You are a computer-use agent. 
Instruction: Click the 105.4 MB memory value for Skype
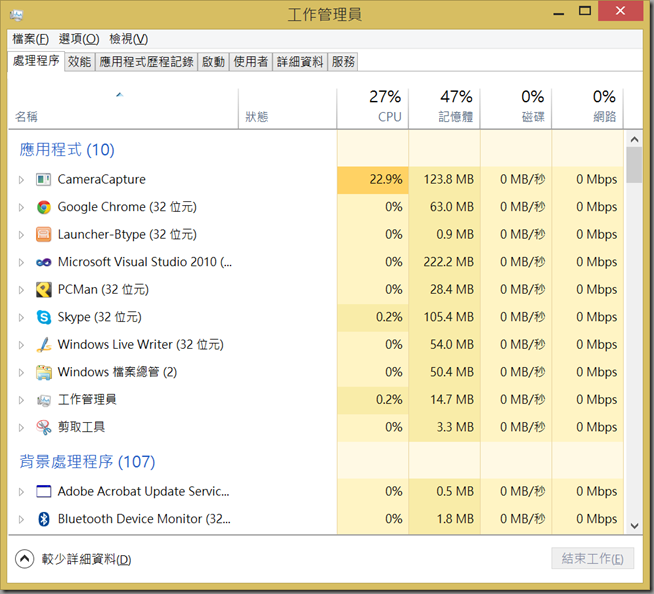pos(449,317)
